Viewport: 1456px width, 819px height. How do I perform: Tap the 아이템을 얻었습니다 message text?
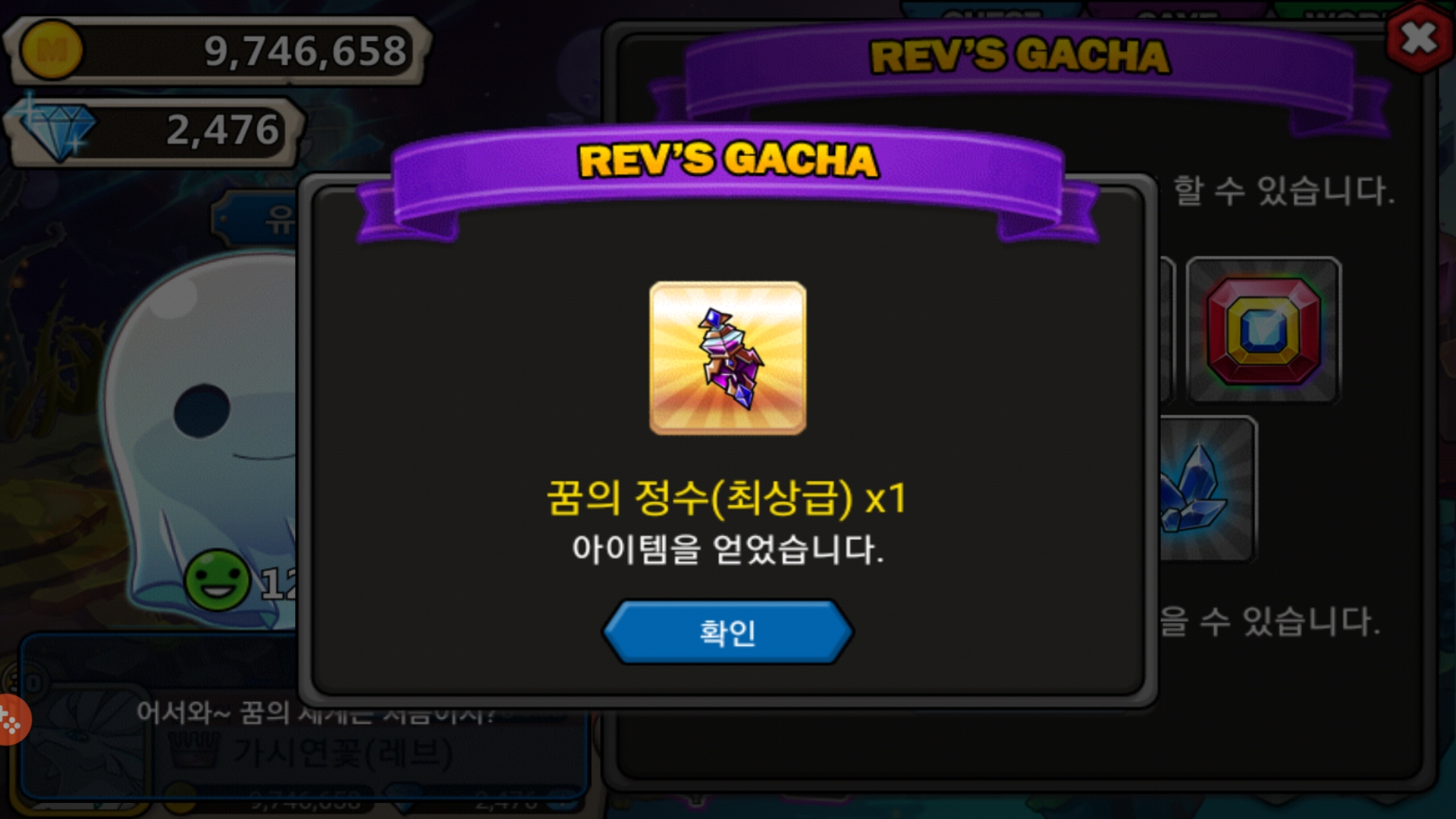(728, 549)
